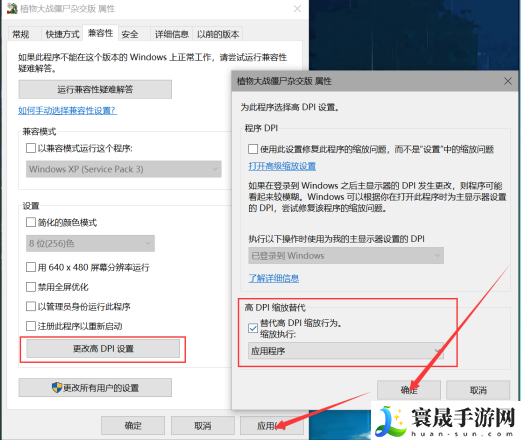Tick the 简化的颜色模式 checkbox

pos(31,222)
